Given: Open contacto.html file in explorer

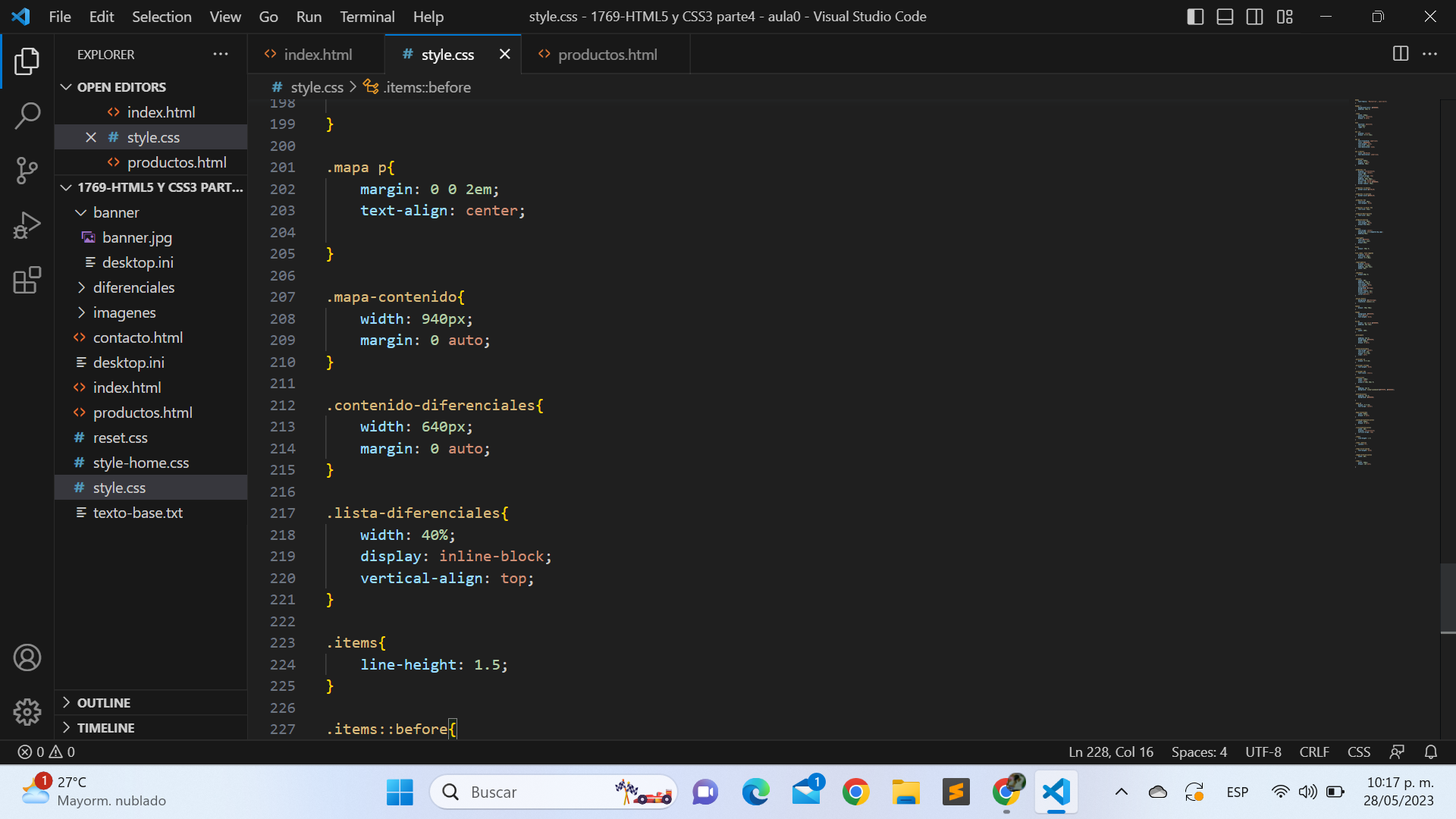Looking at the screenshot, I should [137, 337].
